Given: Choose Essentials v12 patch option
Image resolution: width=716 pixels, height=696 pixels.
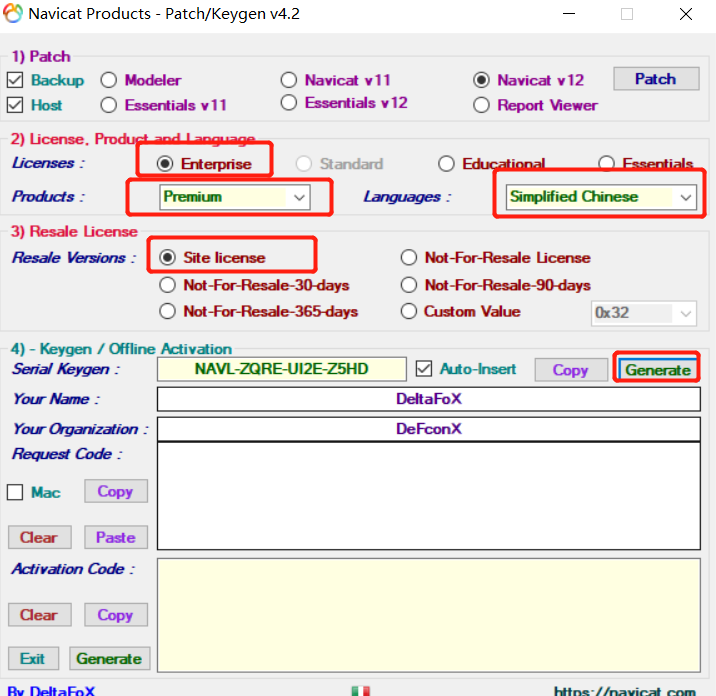Looking at the screenshot, I should (289, 103).
